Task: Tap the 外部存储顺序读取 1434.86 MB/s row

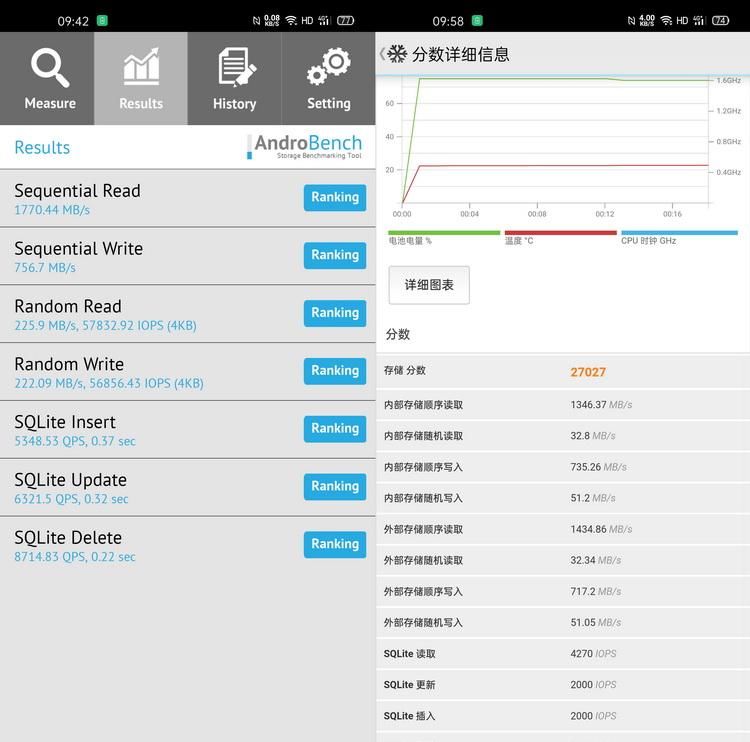Action: pyautogui.click(x=562, y=529)
